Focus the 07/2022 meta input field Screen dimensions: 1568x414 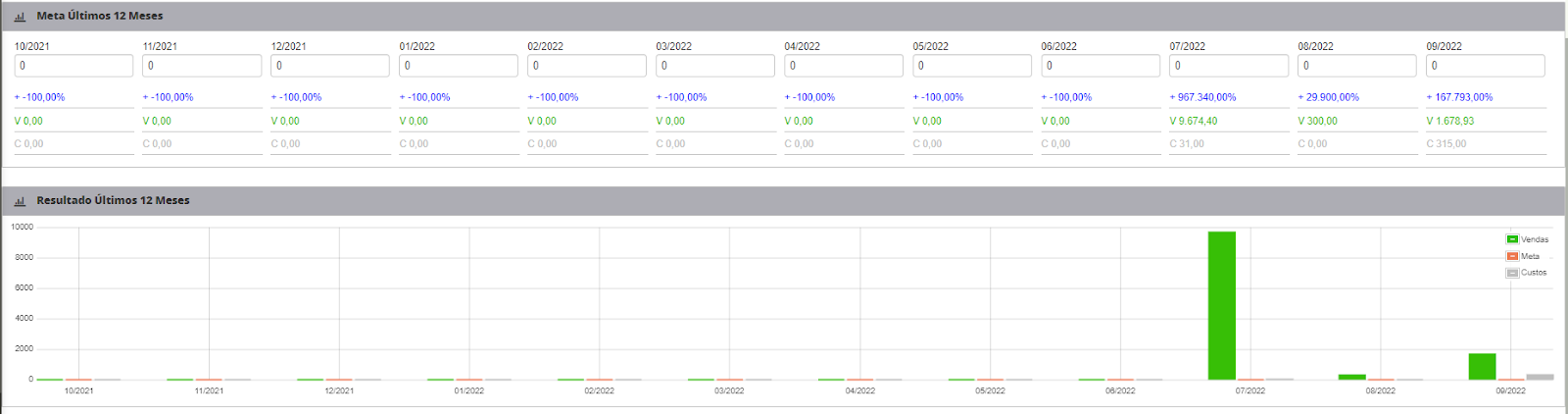1229,66
